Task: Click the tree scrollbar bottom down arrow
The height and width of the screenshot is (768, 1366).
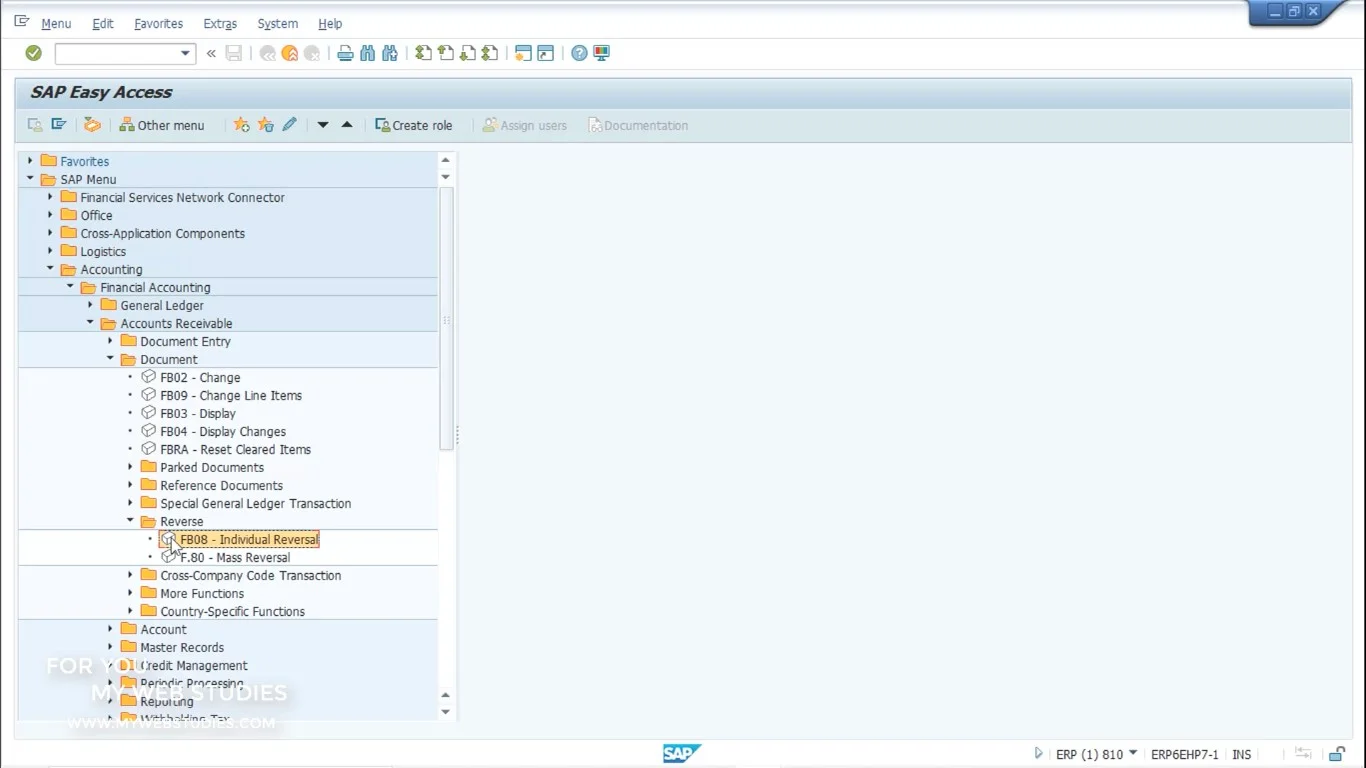Action: tap(446, 713)
